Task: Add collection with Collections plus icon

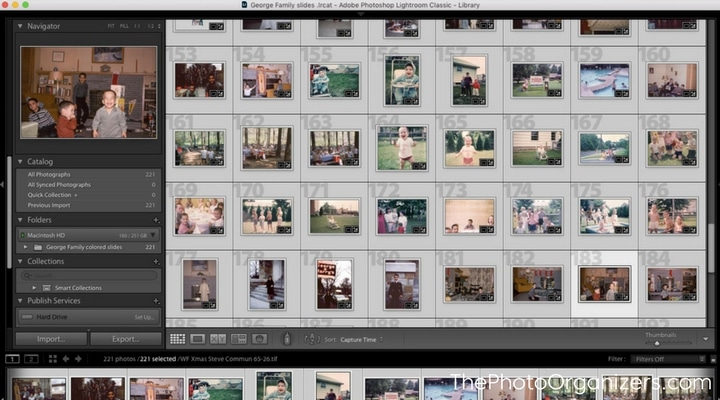Action: coord(156,261)
